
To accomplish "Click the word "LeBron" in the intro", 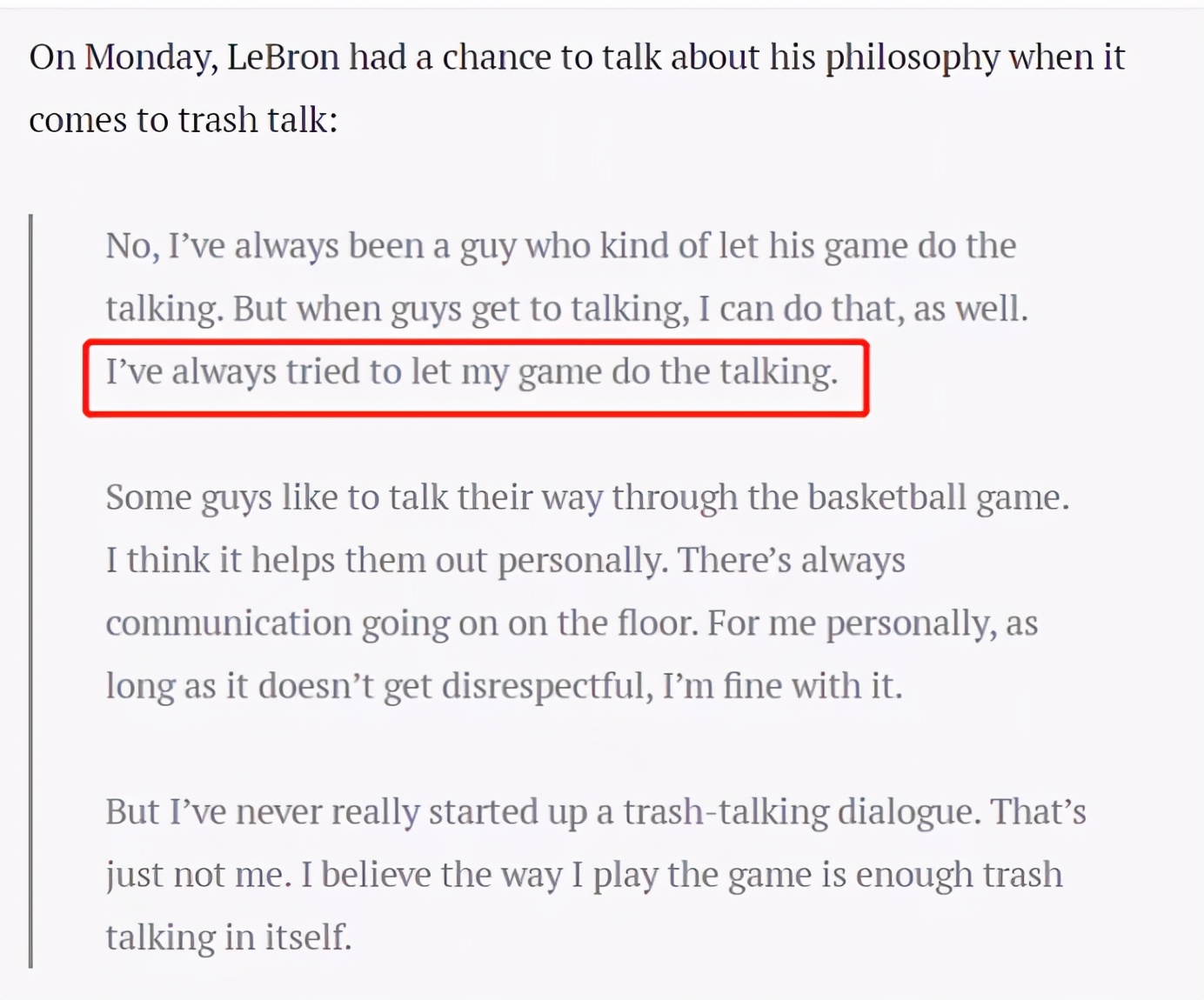I will tap(284, 58).
